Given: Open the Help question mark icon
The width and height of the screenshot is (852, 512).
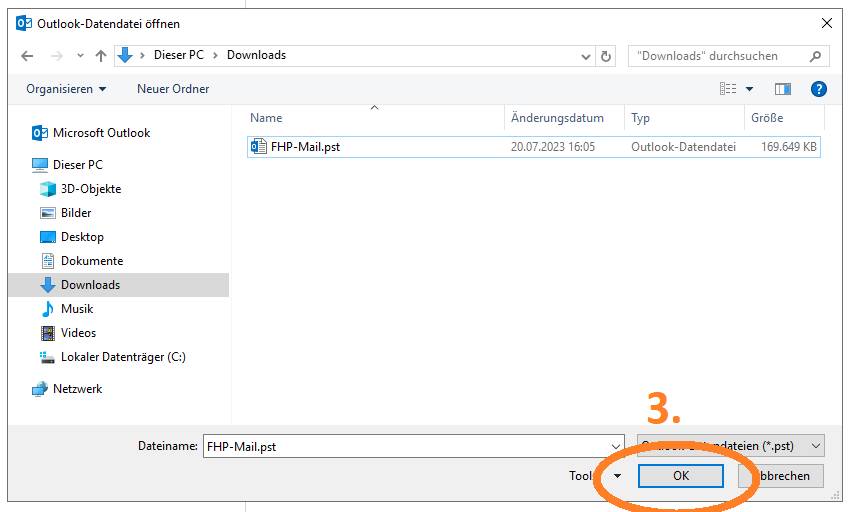Looking at the screenshot, I should tap(818, 89).
